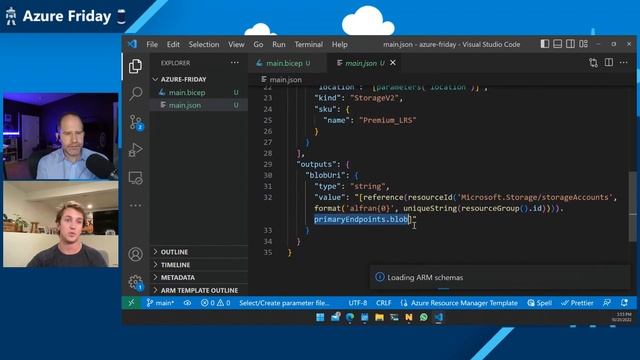Toggle primary side bar visibility
The image size is (640, 360).
point(544,44)
